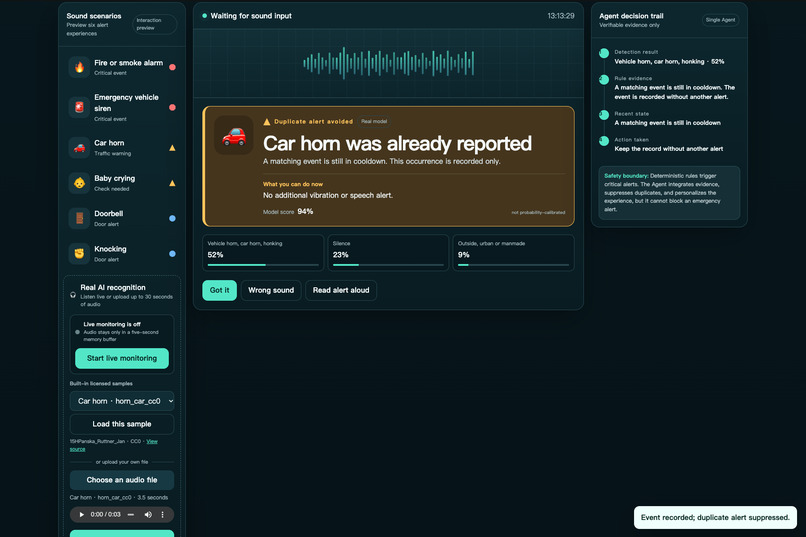Click the Single Agent badge

click(x=720, y=20)
